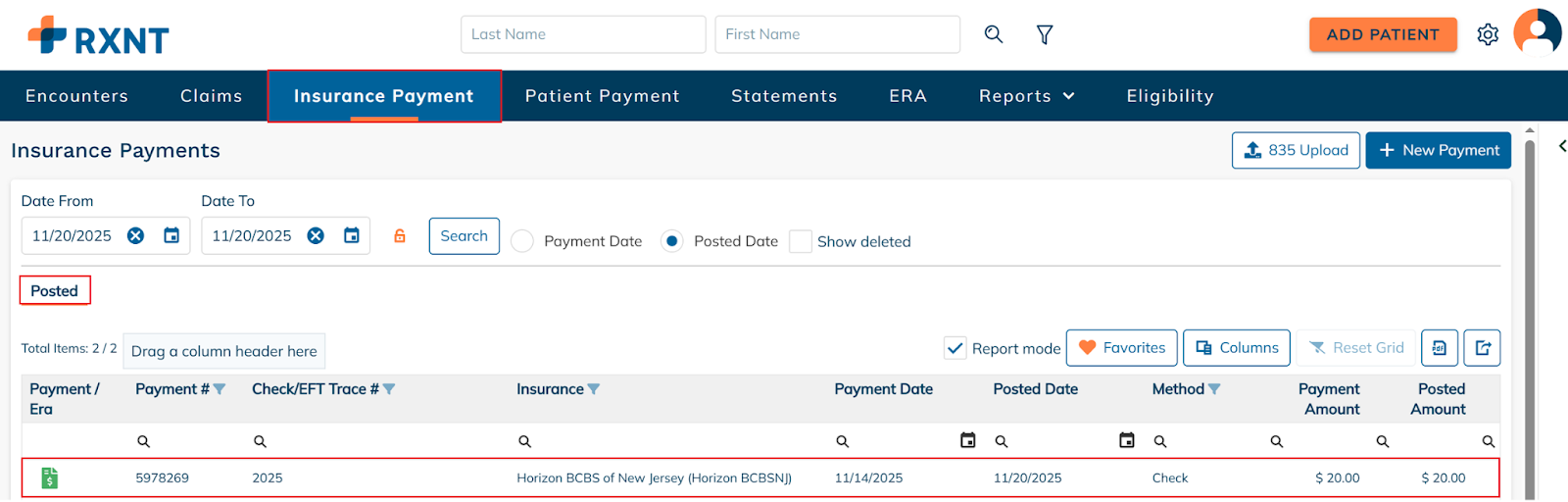This screenshot has height=502, width=1568.
Task: Open the filter funnel icon in header
Action: [x=1045, y=34]
